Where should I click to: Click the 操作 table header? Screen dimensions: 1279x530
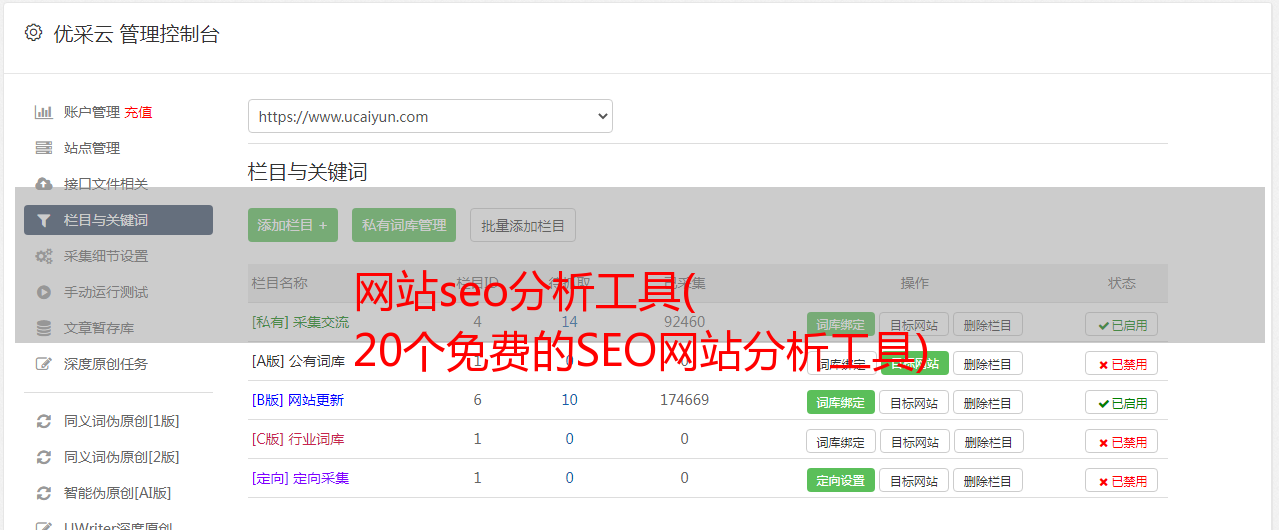[914, 283]
